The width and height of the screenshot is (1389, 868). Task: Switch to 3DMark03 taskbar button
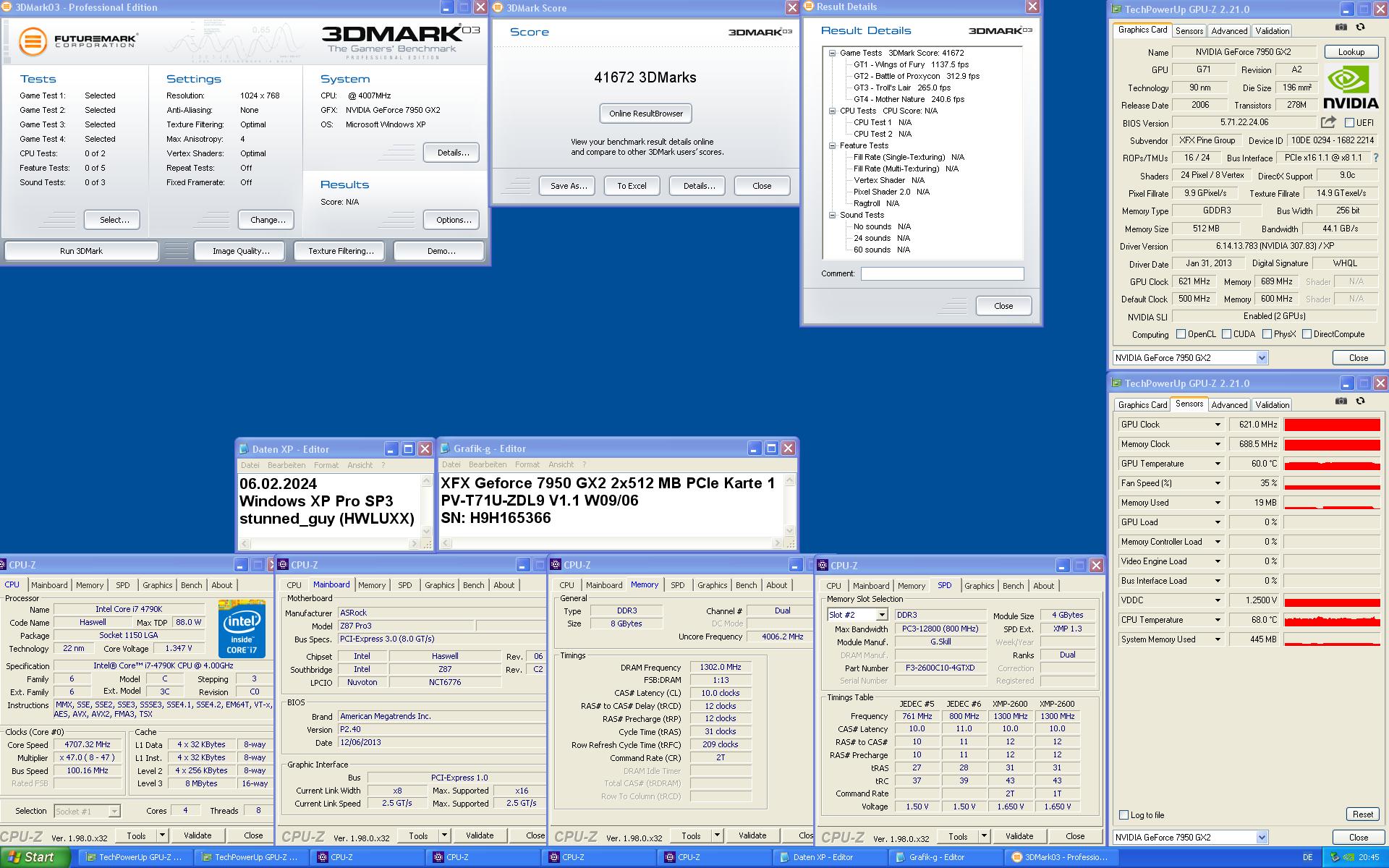point(1062,857)
